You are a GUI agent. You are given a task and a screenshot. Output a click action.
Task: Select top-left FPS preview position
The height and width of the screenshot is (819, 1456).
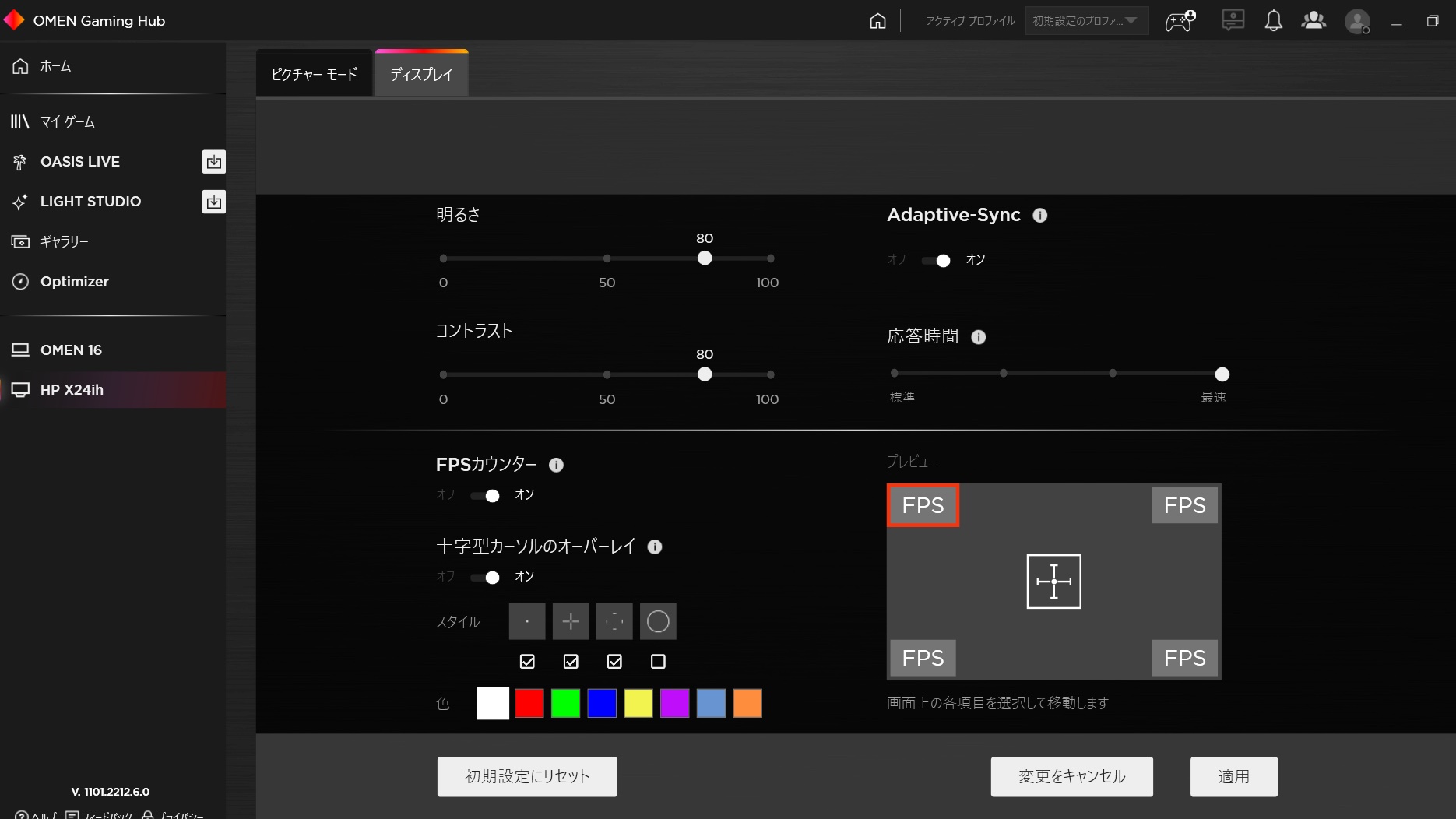[x=923, y=505]
